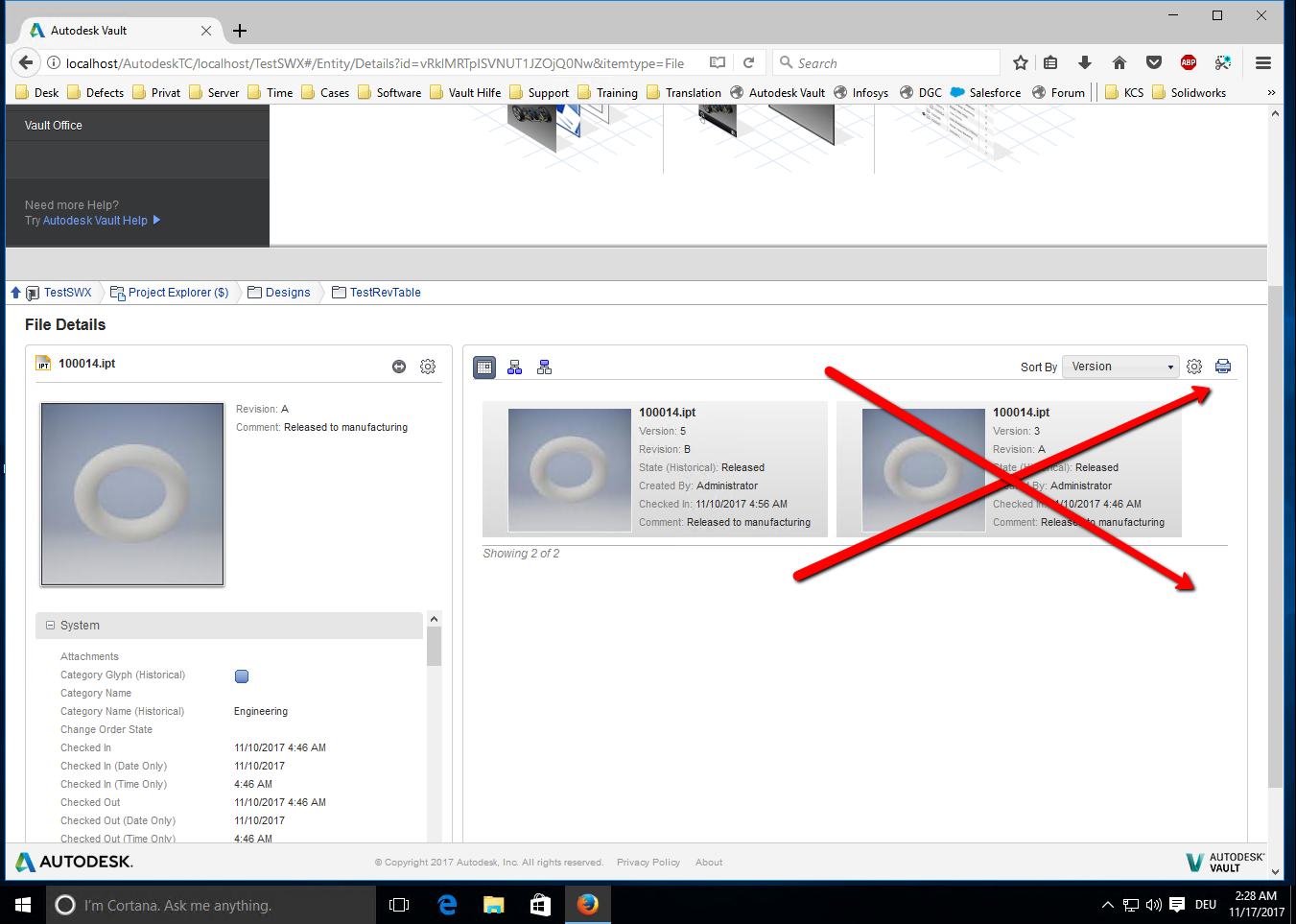
Task: Open the print icon beside Sort By
Action: point(1223,367)
